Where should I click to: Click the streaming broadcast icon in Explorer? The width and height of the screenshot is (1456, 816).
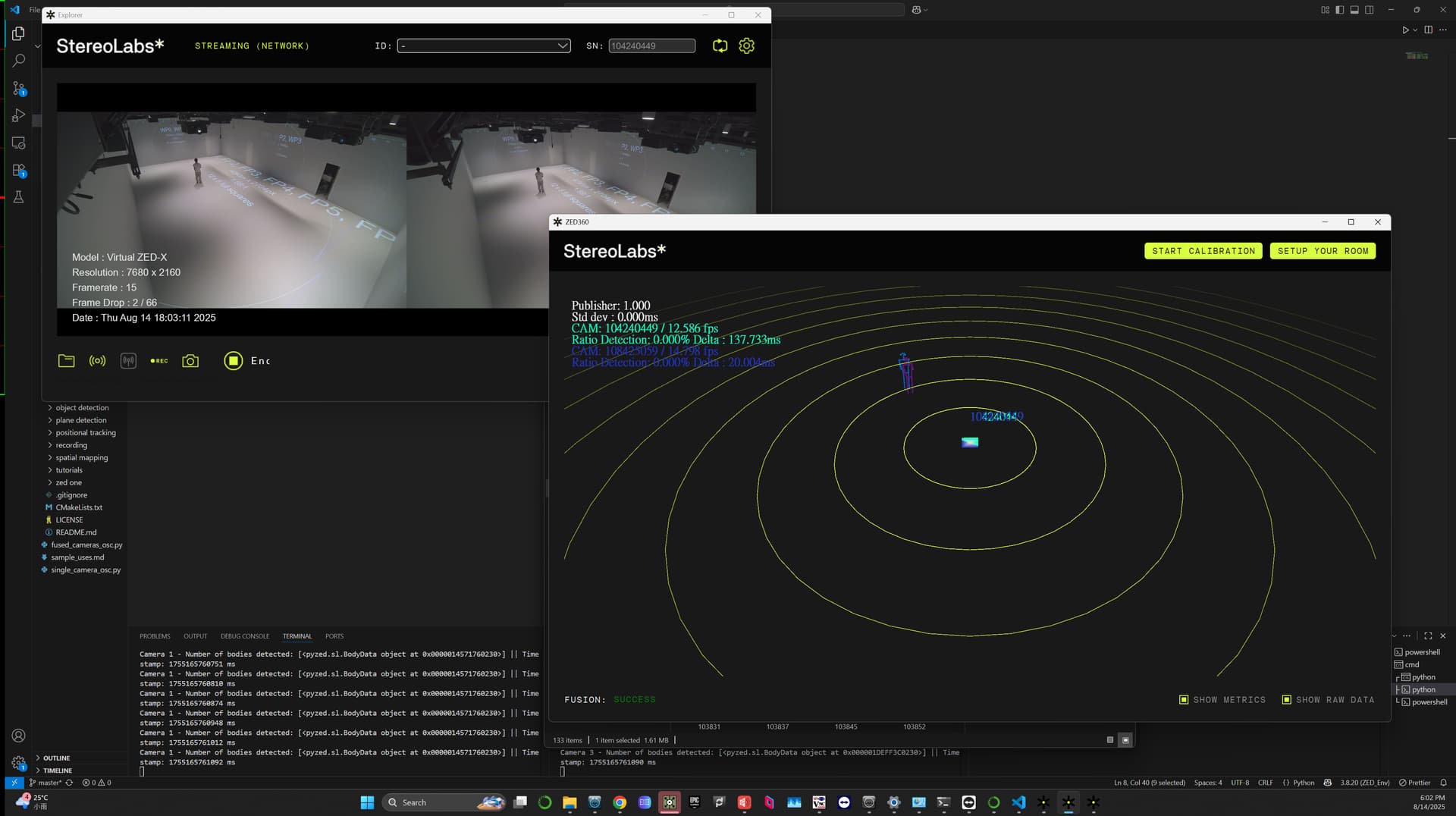point(97,361)
